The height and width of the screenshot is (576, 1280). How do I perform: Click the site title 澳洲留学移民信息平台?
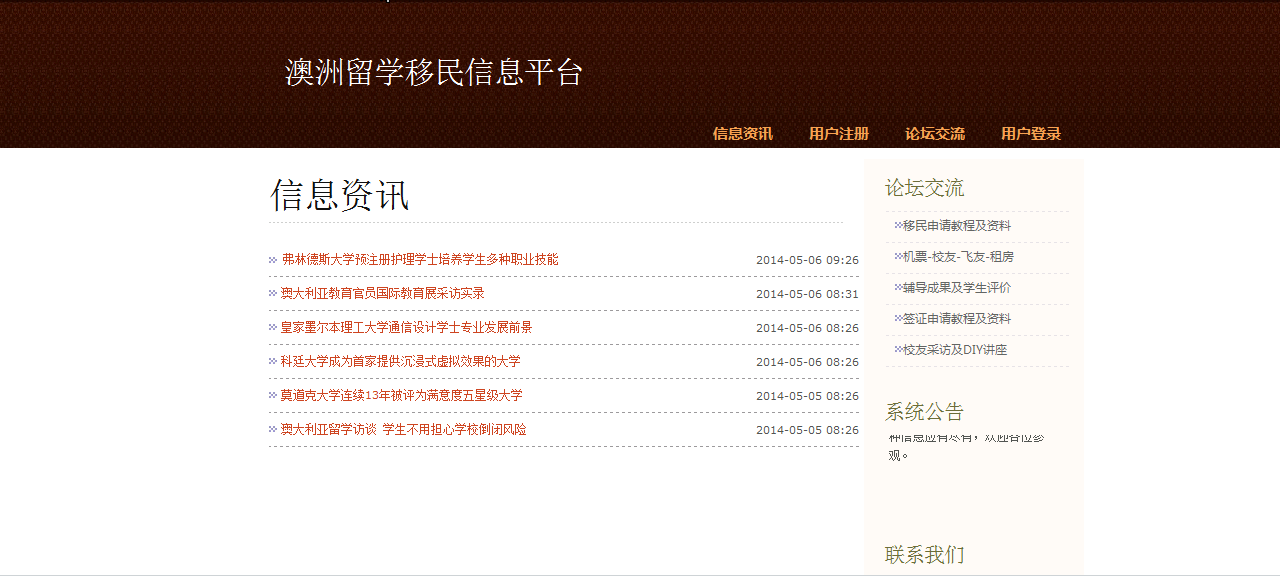pos(434,73)
